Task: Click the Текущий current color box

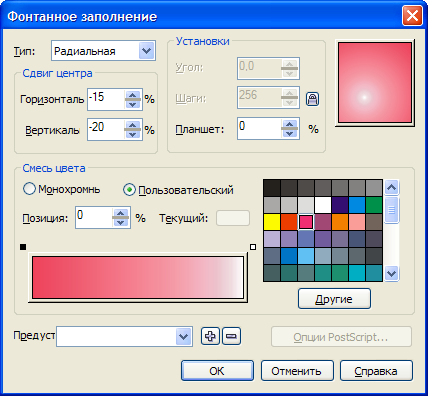Action: pos(233,218)
